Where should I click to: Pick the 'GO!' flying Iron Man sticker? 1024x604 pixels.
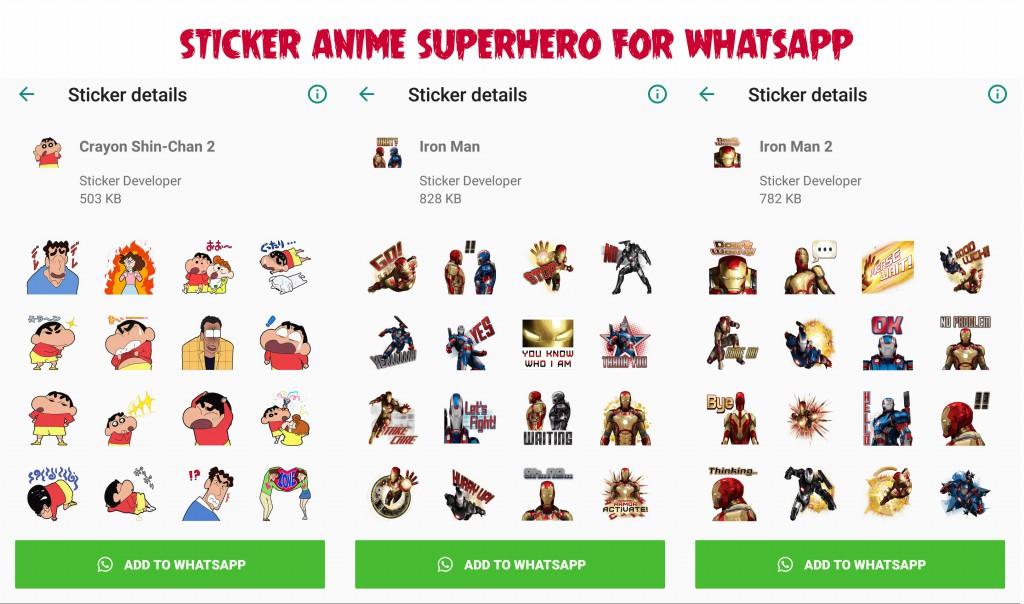point(392,268)
